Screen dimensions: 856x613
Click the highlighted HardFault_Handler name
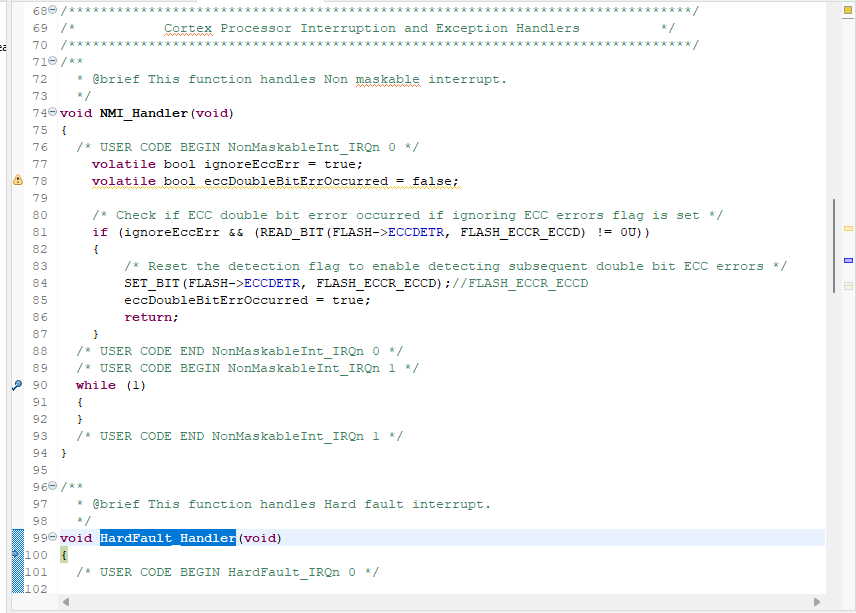pos(167,537)
